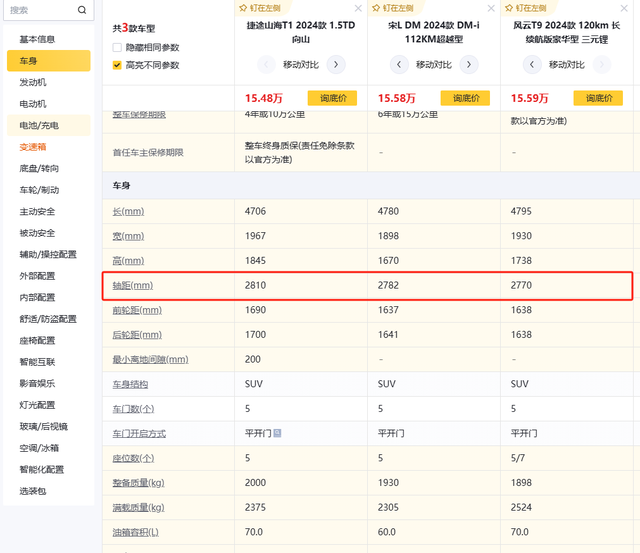
Task: Click 询底价 for the 15.58万 car
Action: (465, 98)
